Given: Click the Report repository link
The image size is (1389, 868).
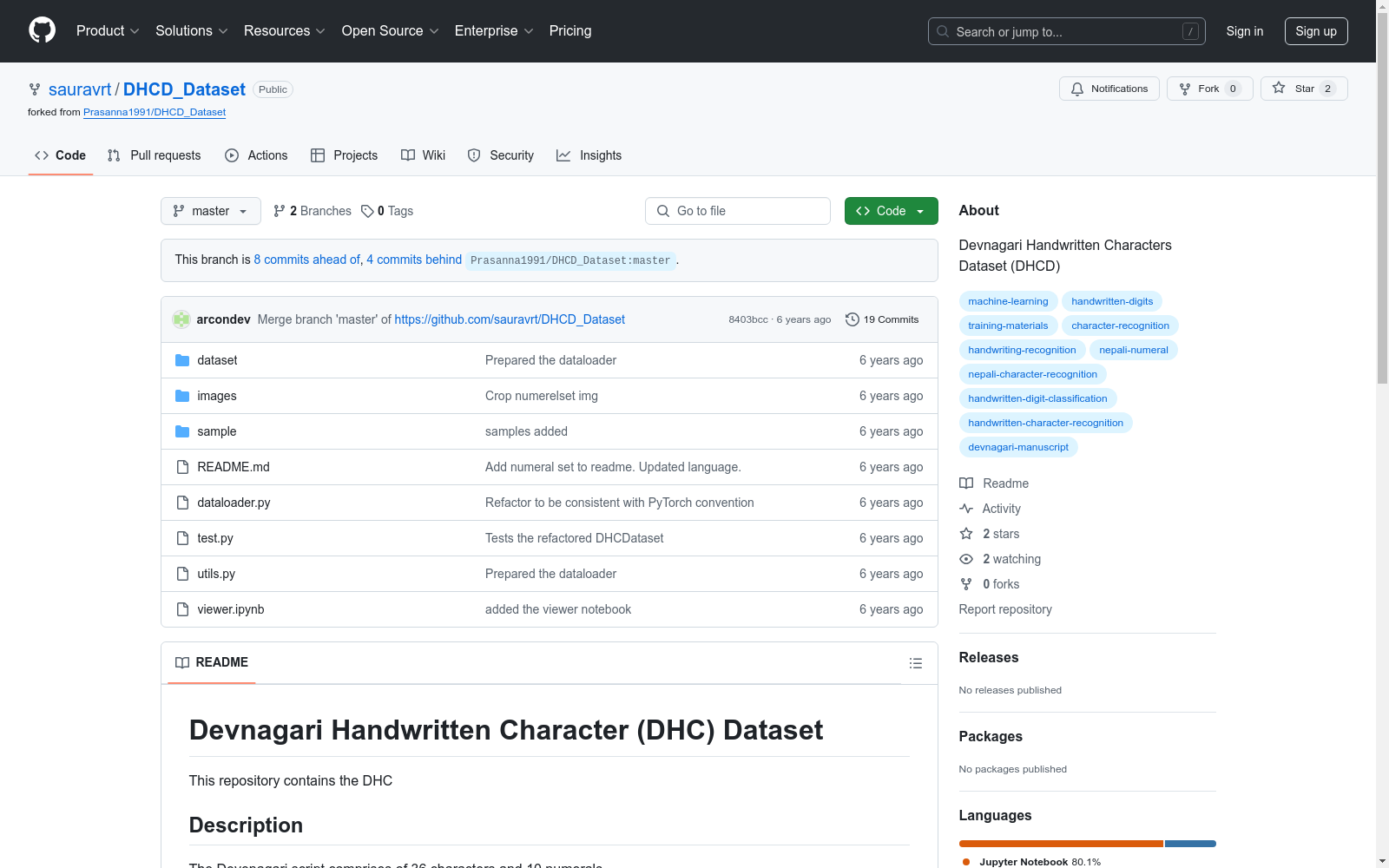Looking at the screenshot, I should tap(1005, 609).
